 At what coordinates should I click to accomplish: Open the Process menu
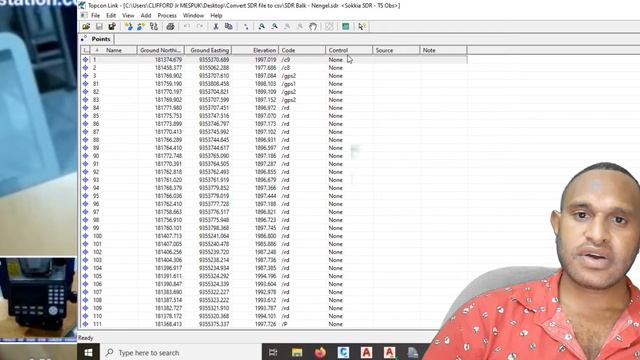(x=167, y=16)
